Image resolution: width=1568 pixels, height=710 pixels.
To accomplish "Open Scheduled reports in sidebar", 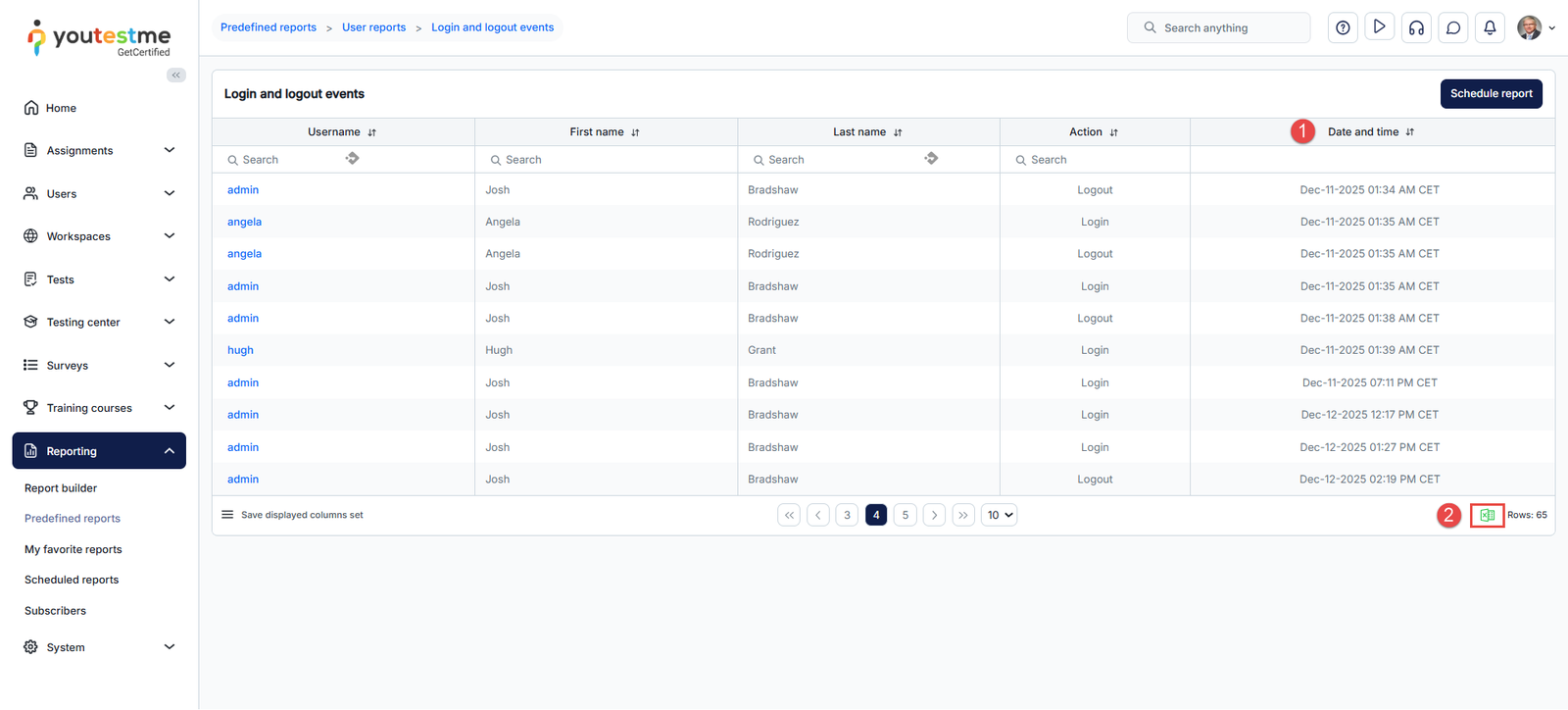I will coord(72,580).
